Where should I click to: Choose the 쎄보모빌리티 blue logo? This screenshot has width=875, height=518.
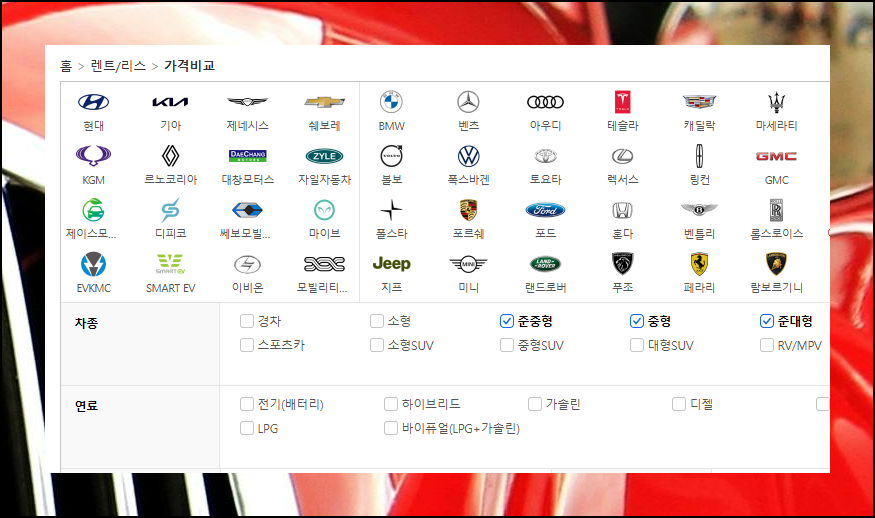[247, 210]
